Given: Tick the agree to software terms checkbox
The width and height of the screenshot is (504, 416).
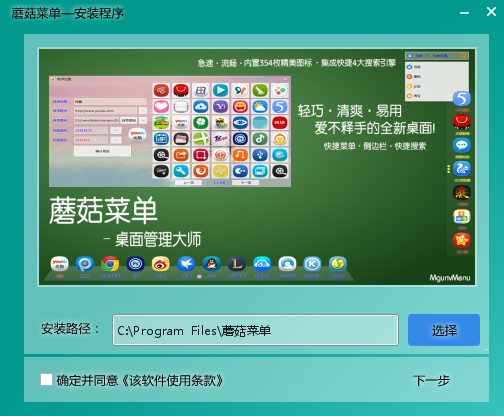Looking at the screenshot, I should tap(46, 380).
